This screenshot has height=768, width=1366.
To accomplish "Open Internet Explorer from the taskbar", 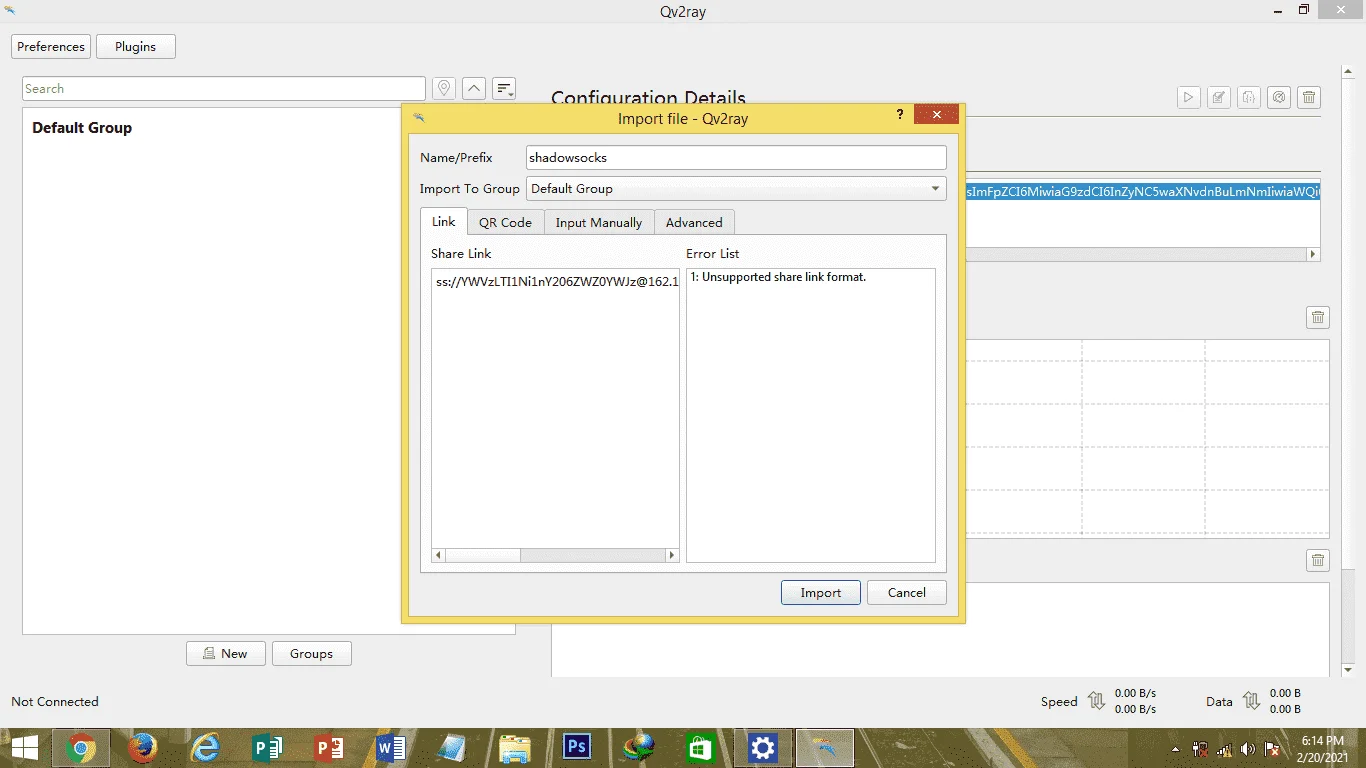I will (x=205, y=748).
